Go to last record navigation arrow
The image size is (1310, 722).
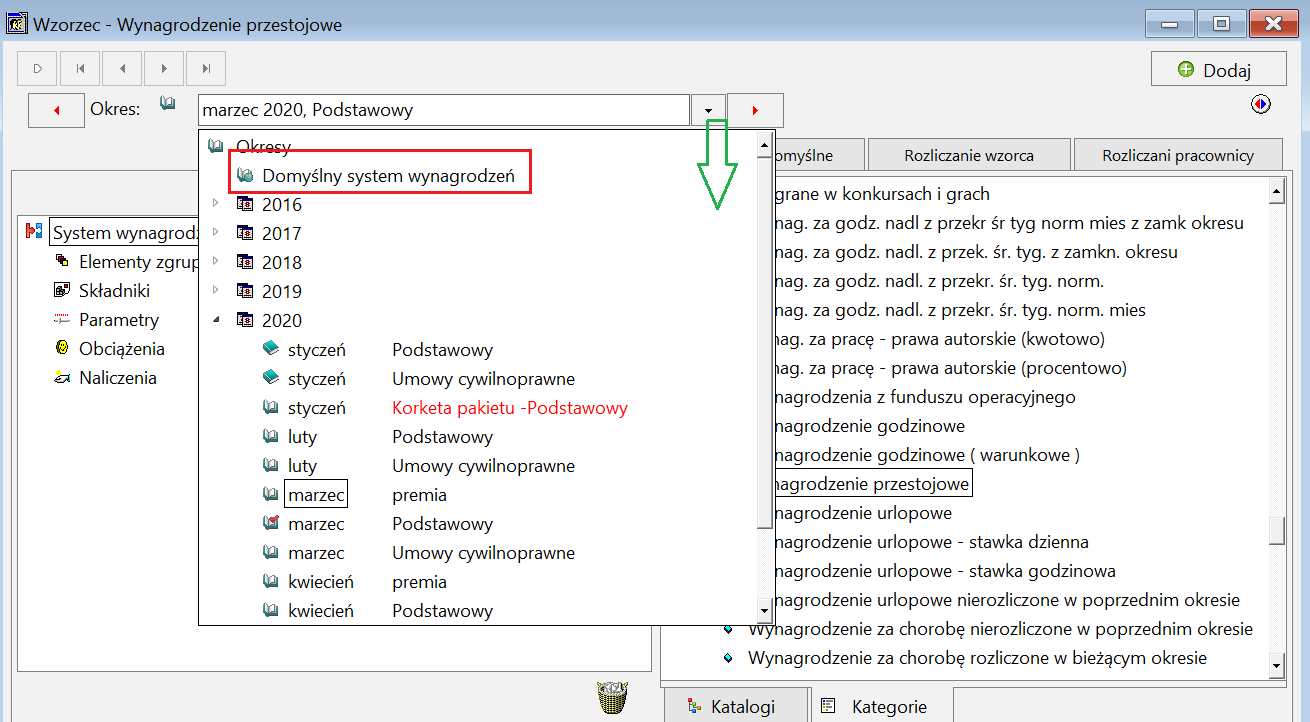pos(206,69)
